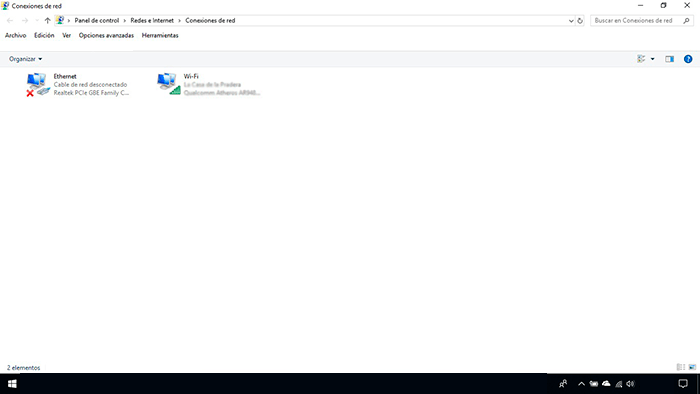Open the Organizar dropdown menu
The height and width of the screenshot is (394, 700).
tap(25, 59)
